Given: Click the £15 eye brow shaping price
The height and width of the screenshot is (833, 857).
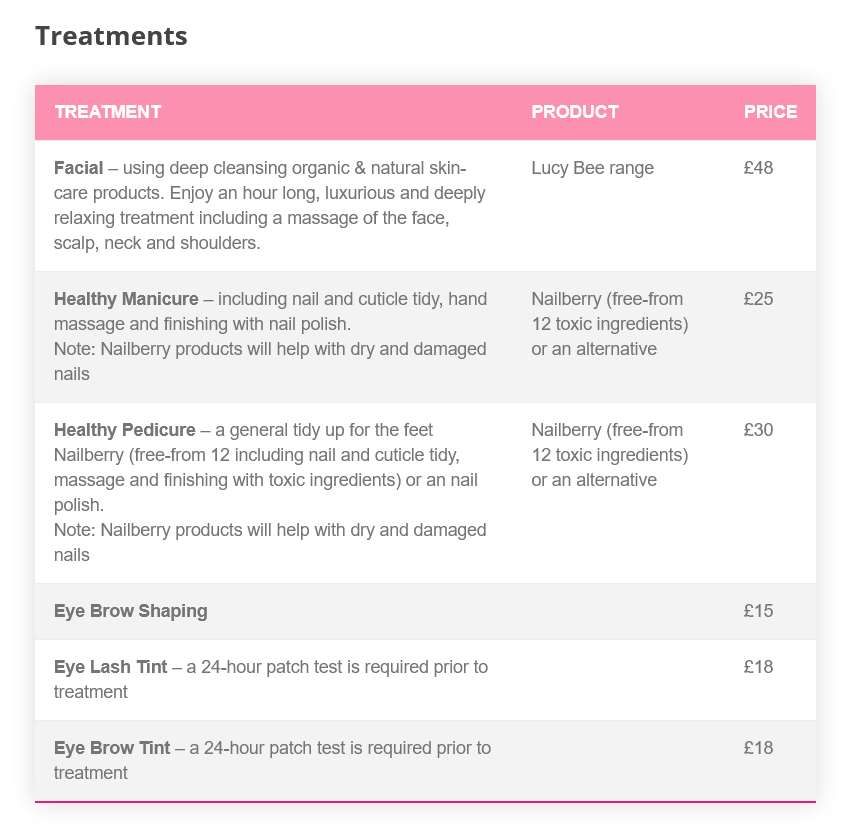Looking at the screenshot, I should 758,611.
